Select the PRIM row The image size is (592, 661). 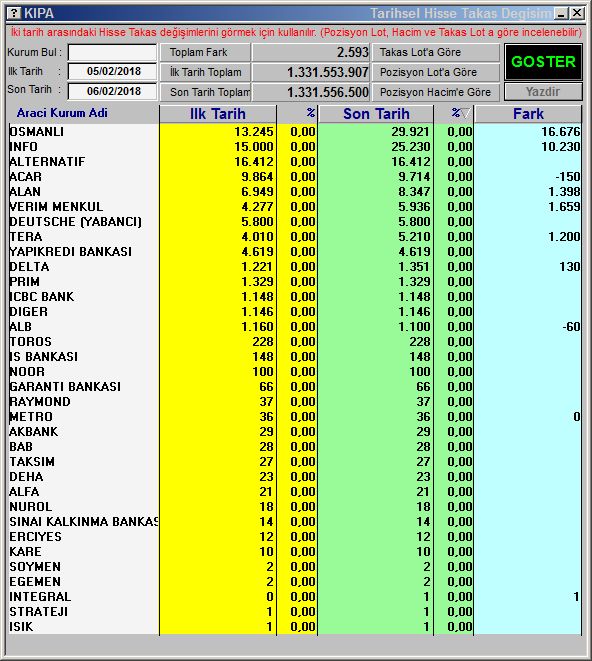pyautogui.click(x=295, y=282)
